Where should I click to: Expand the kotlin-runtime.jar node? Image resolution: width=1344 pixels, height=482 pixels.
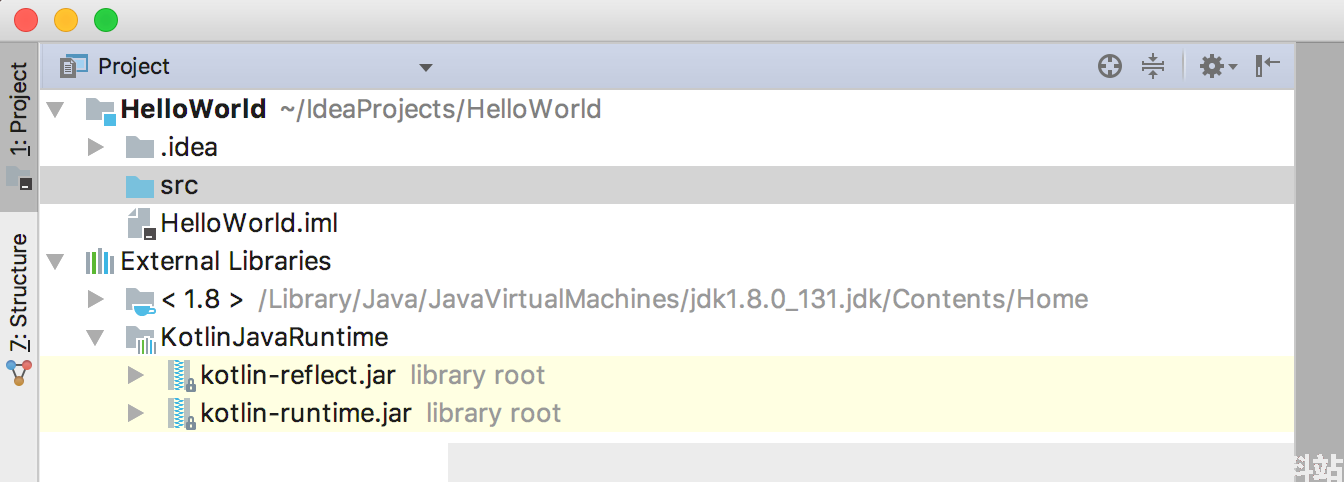[136, 414]
